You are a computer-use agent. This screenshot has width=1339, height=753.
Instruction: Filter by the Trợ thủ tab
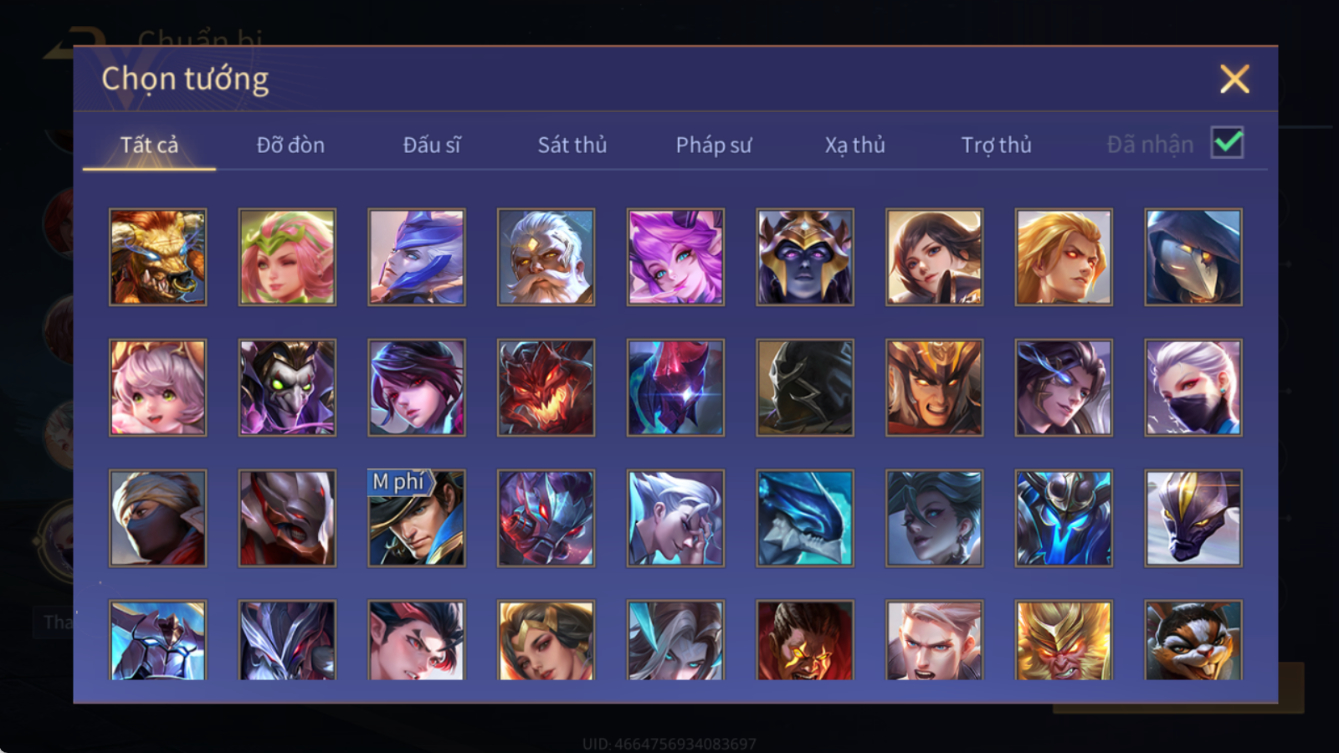click(x=996, y=145)
